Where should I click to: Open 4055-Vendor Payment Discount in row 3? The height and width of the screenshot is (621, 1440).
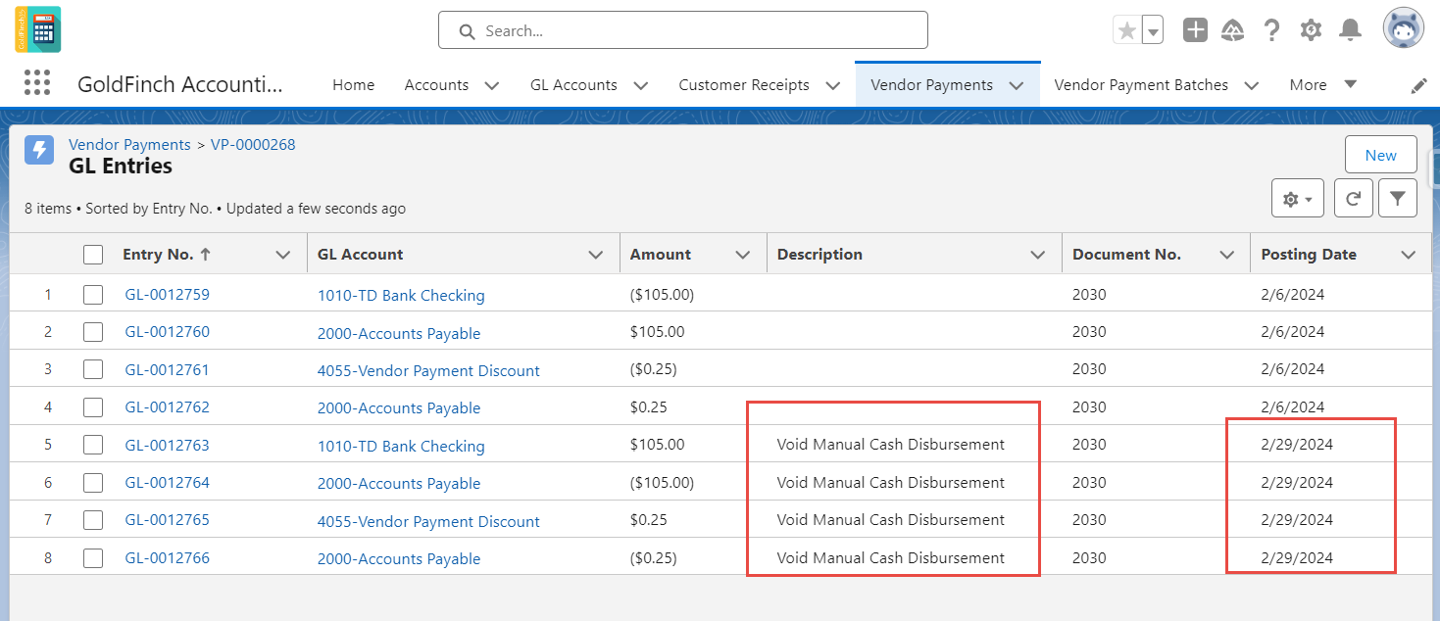tap(428, 371)
